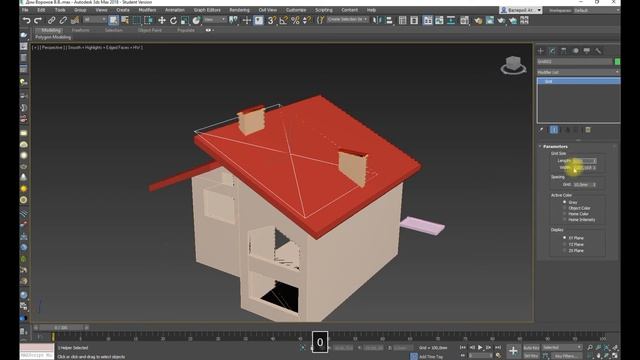The width and height of the screenshot is (640, 360).
Task: Open the Customize menu
Action: pyautogui.click(x=296, y=10)
